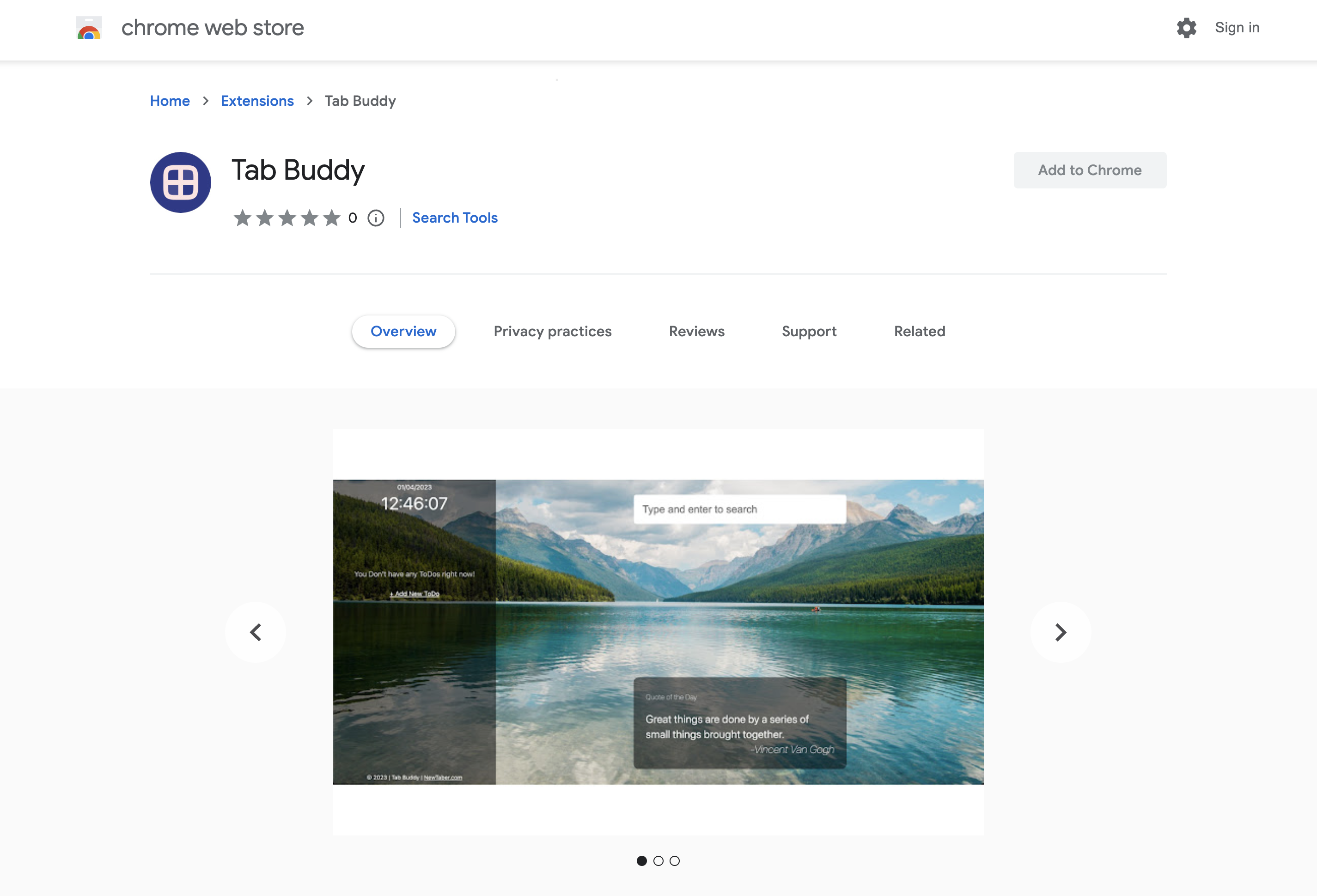Go to Home breadcrumb link
The image size is (1317, 896).
[x=170, y=101]
